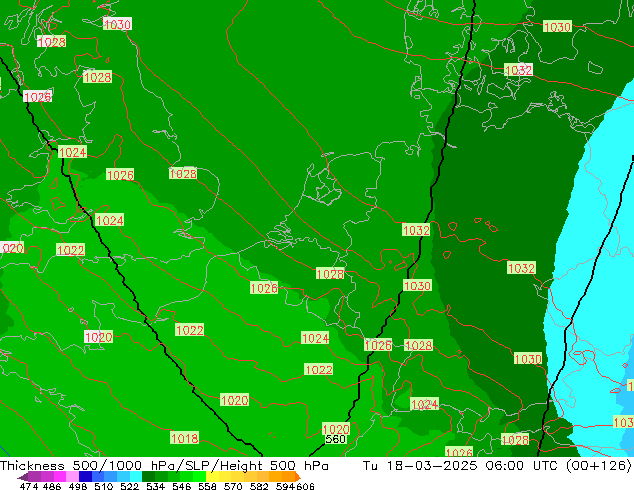Click the map title 'Thickness 500/1000 hPa/SLP/Height 500 hPa'
Image resolution: width=634 pixels, height=490 pixels.
tap(164, 466)
